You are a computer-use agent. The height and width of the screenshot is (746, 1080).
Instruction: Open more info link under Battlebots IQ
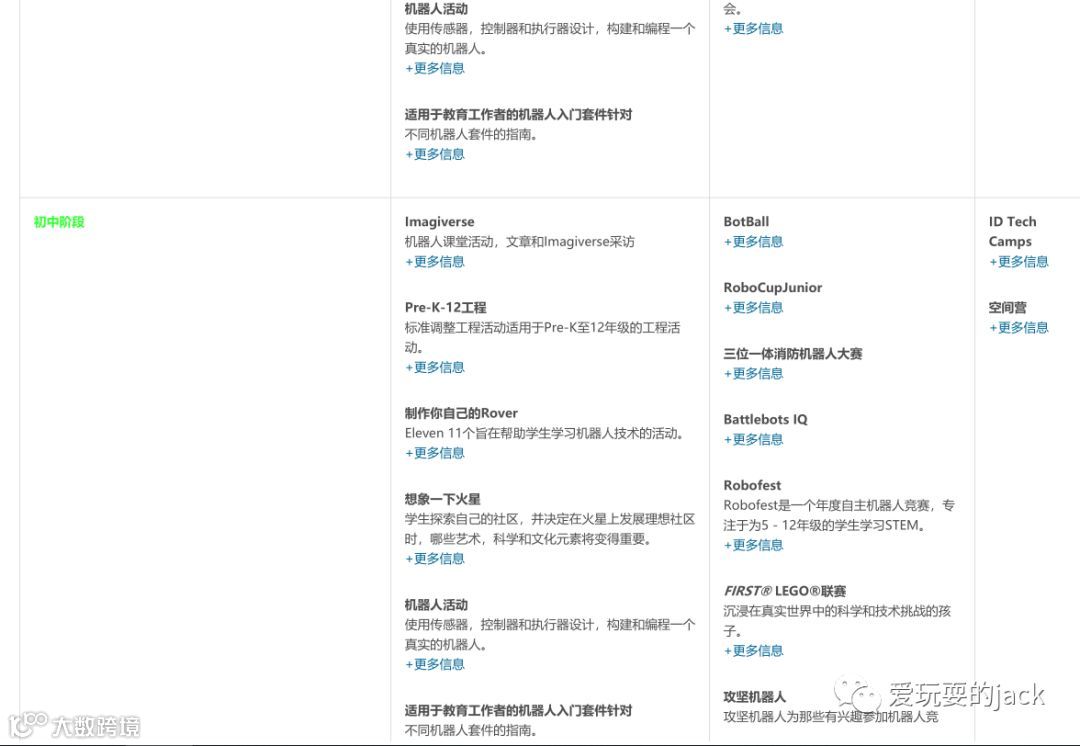pyautogui.click(x=754, y=439)
